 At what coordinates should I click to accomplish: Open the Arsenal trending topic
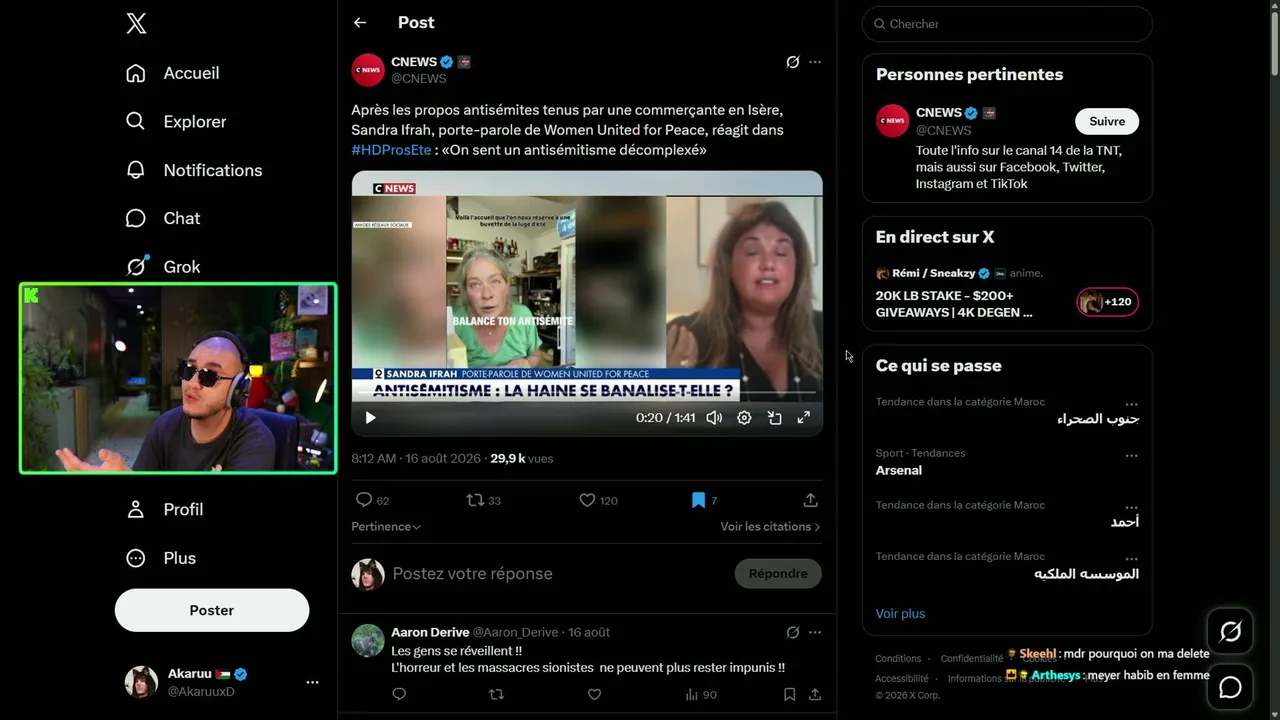[899, 470]
